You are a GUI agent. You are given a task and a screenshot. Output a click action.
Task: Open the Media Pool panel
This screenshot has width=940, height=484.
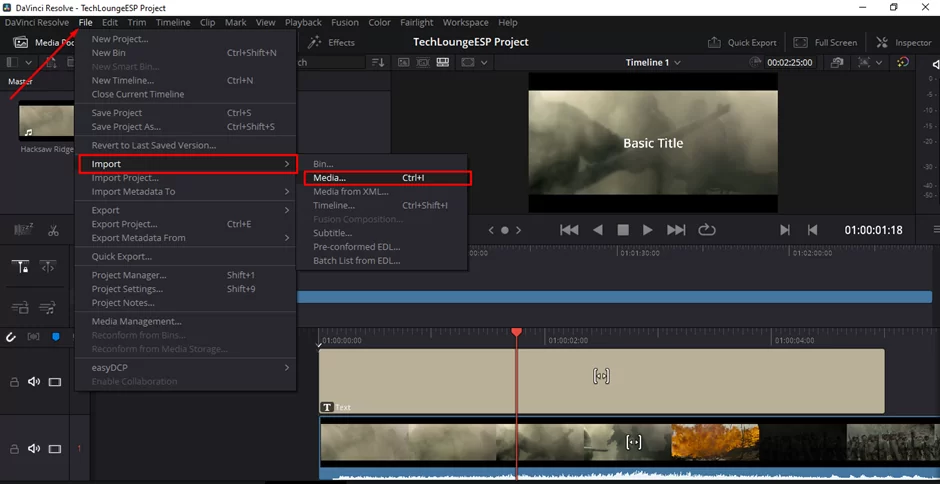click(43, 43)
